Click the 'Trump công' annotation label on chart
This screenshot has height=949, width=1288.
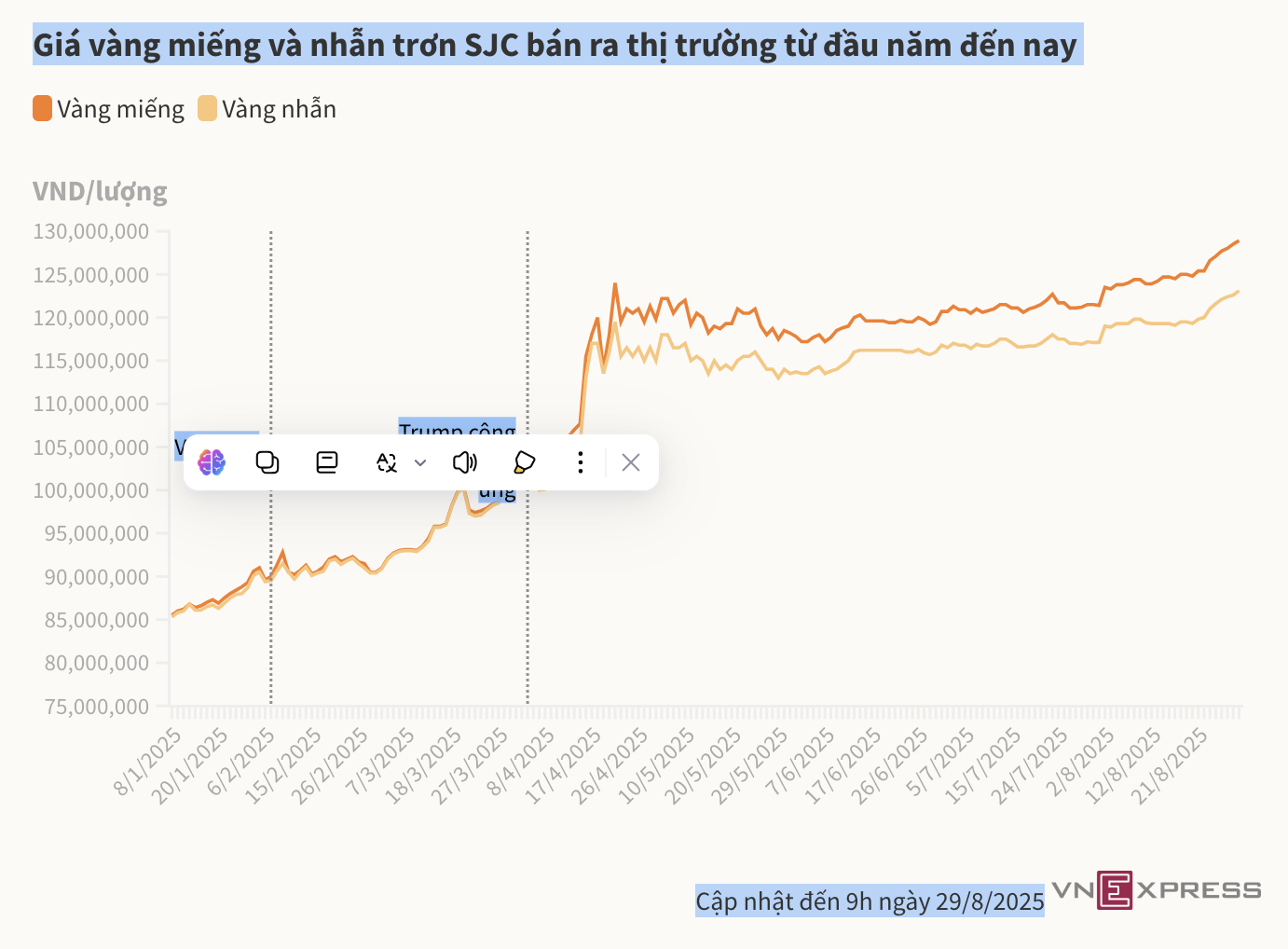pos(457,428)
